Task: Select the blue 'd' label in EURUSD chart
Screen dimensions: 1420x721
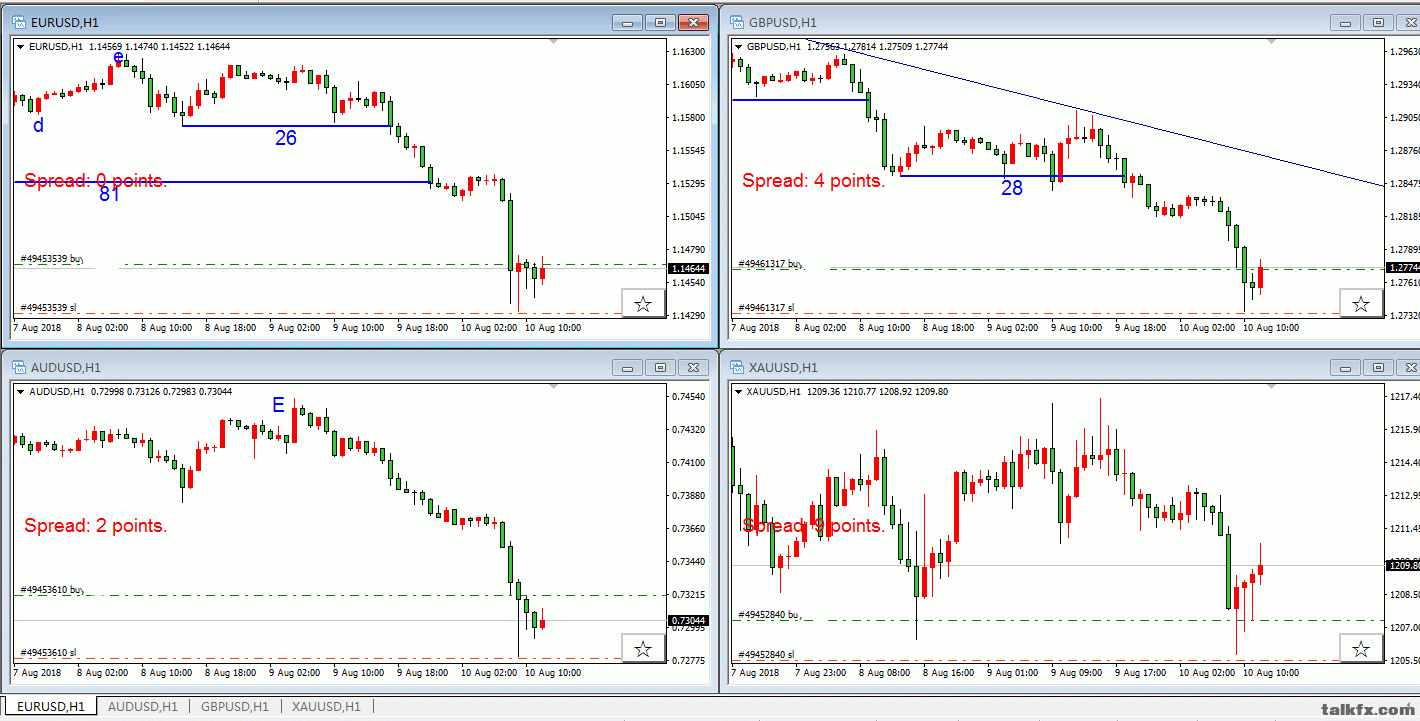Action: pyautogui.click(x=39, y=125)
